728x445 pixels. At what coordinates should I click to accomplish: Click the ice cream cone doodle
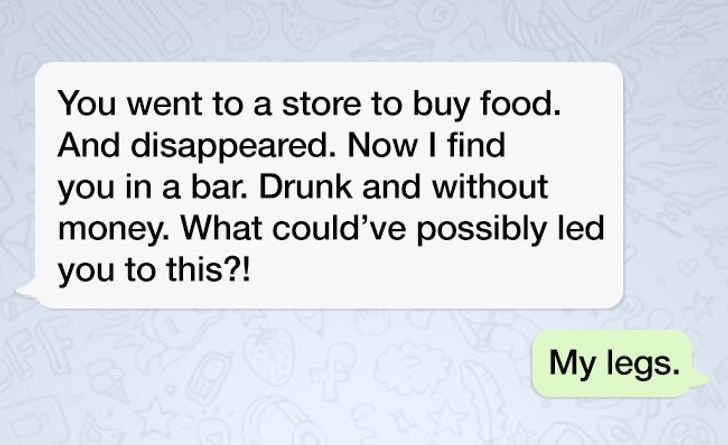pyautogui.click(x=108, y=381)
